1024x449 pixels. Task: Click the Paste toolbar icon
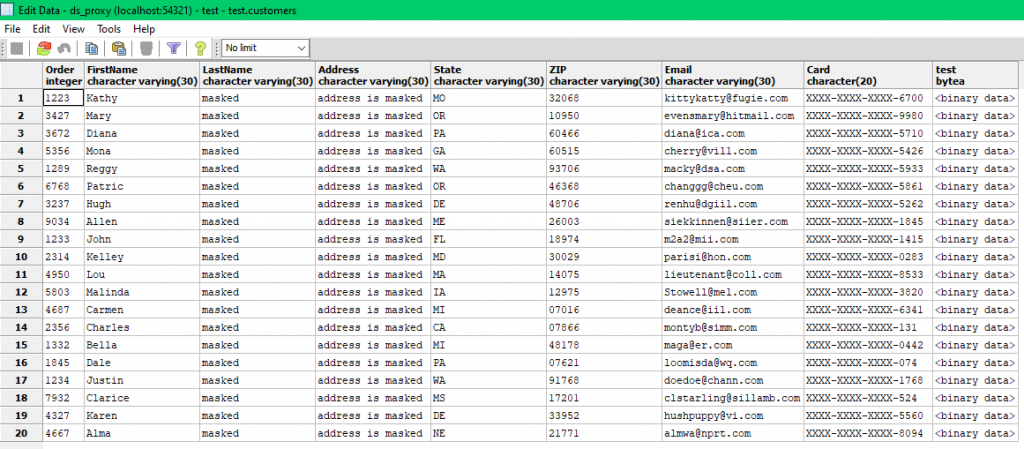(119, 48)
